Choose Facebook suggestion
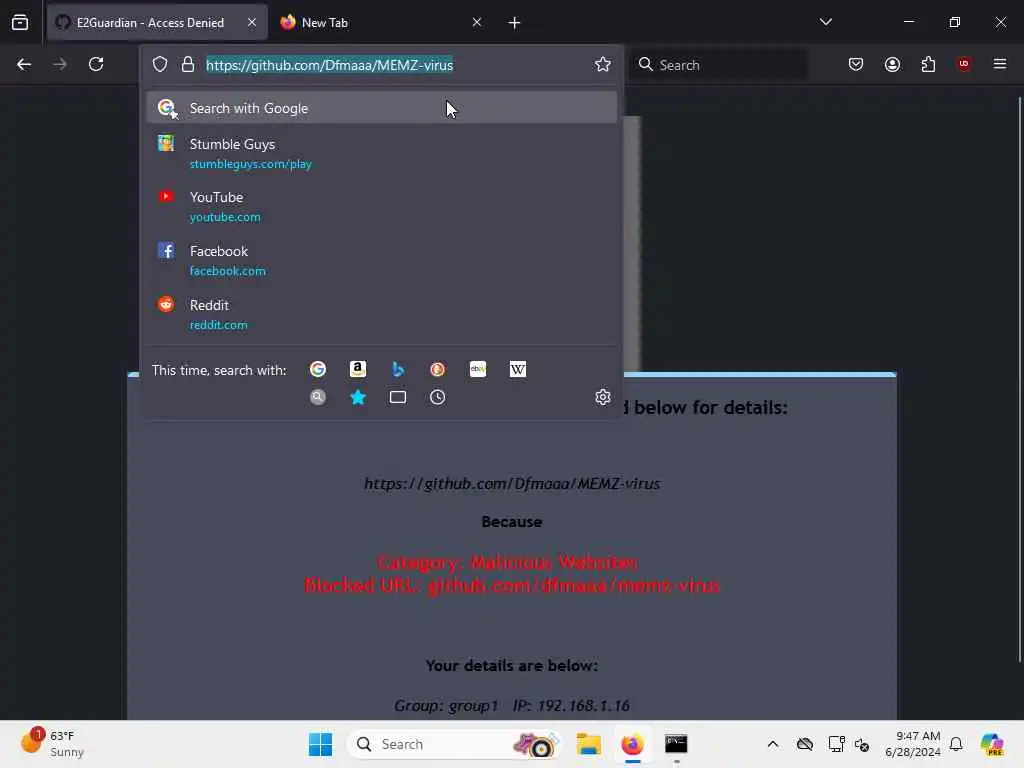 pos(381,261)
